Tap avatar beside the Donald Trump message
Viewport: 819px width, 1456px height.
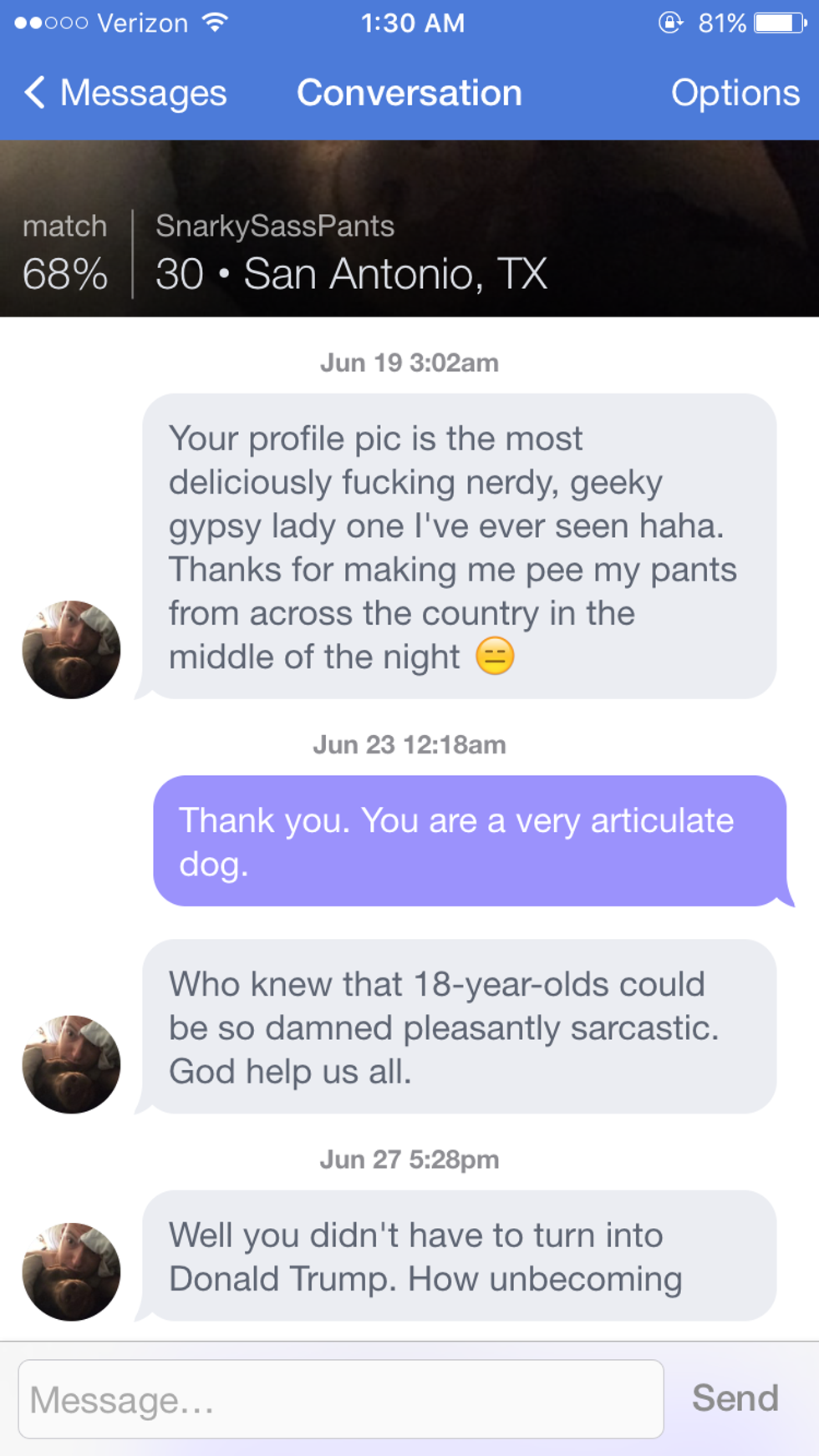71,1271
